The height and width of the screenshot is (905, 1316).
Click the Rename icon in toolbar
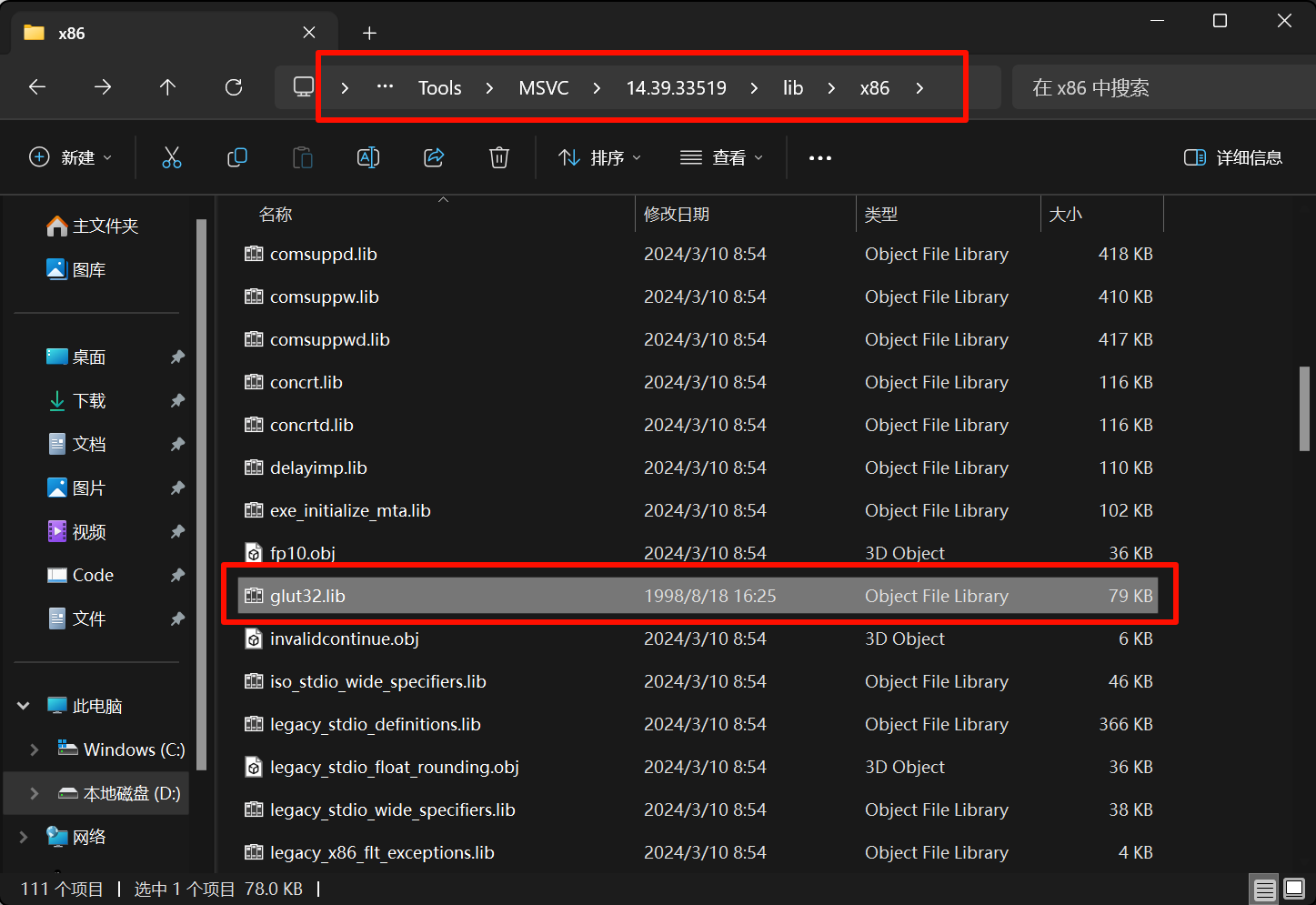[x=368, y=157]
